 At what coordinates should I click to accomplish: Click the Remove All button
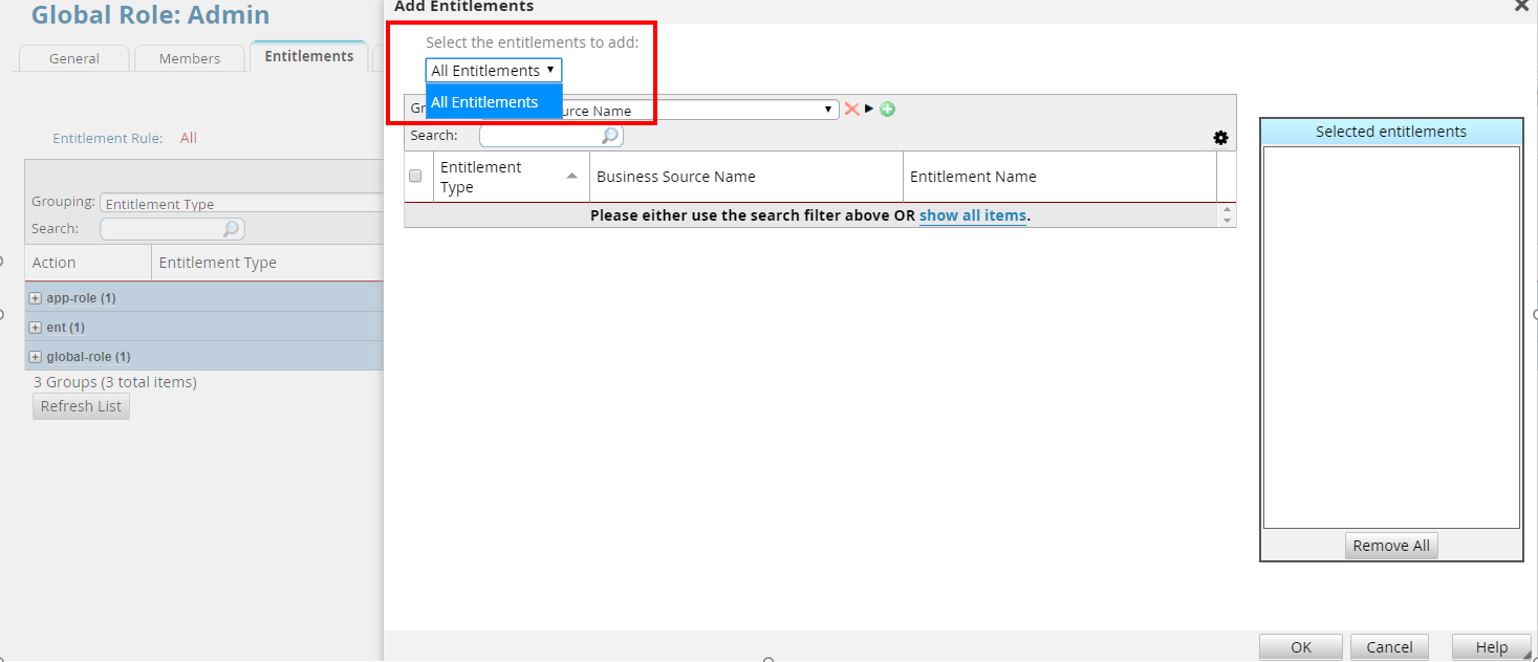tap(1391, 545)
